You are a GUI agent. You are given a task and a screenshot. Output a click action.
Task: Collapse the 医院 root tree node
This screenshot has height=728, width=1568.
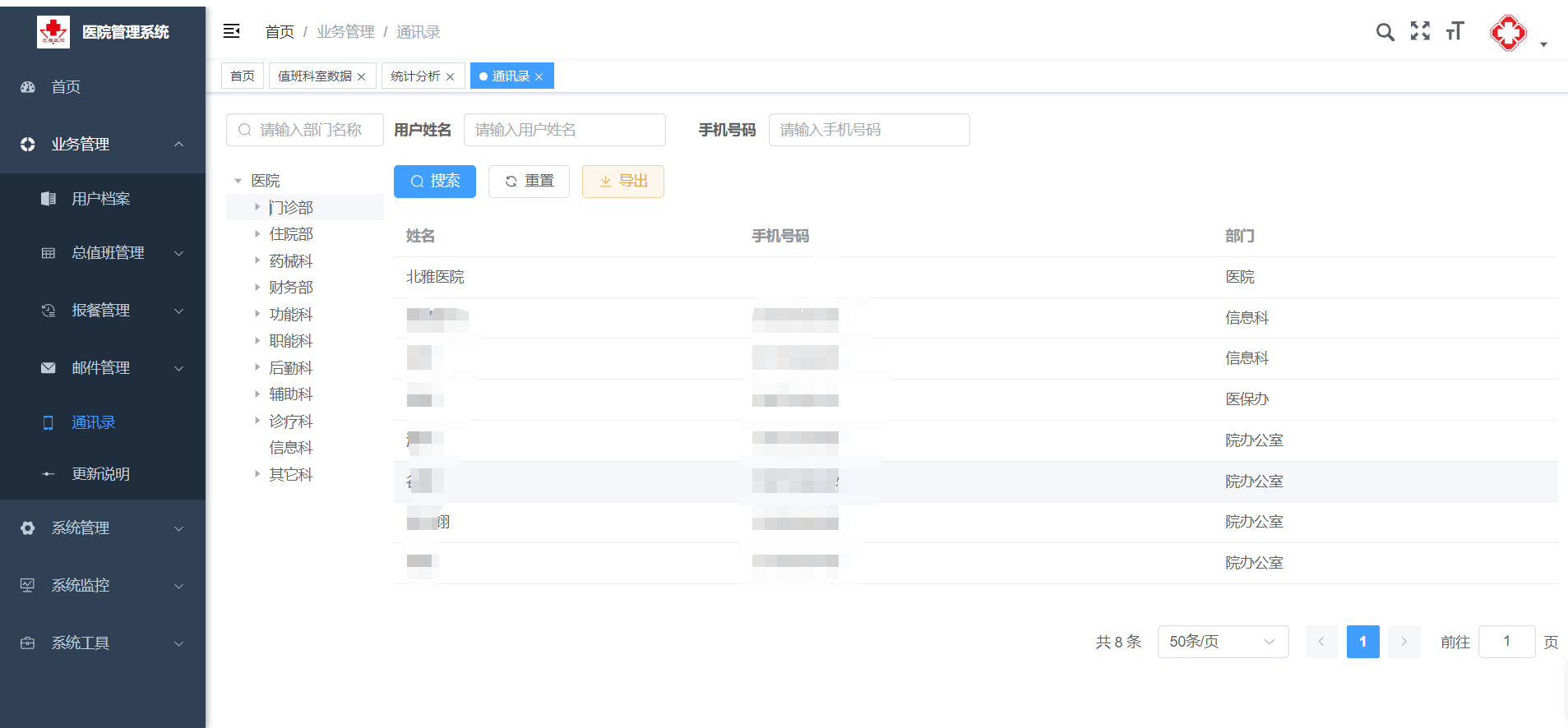coord(238,181)
